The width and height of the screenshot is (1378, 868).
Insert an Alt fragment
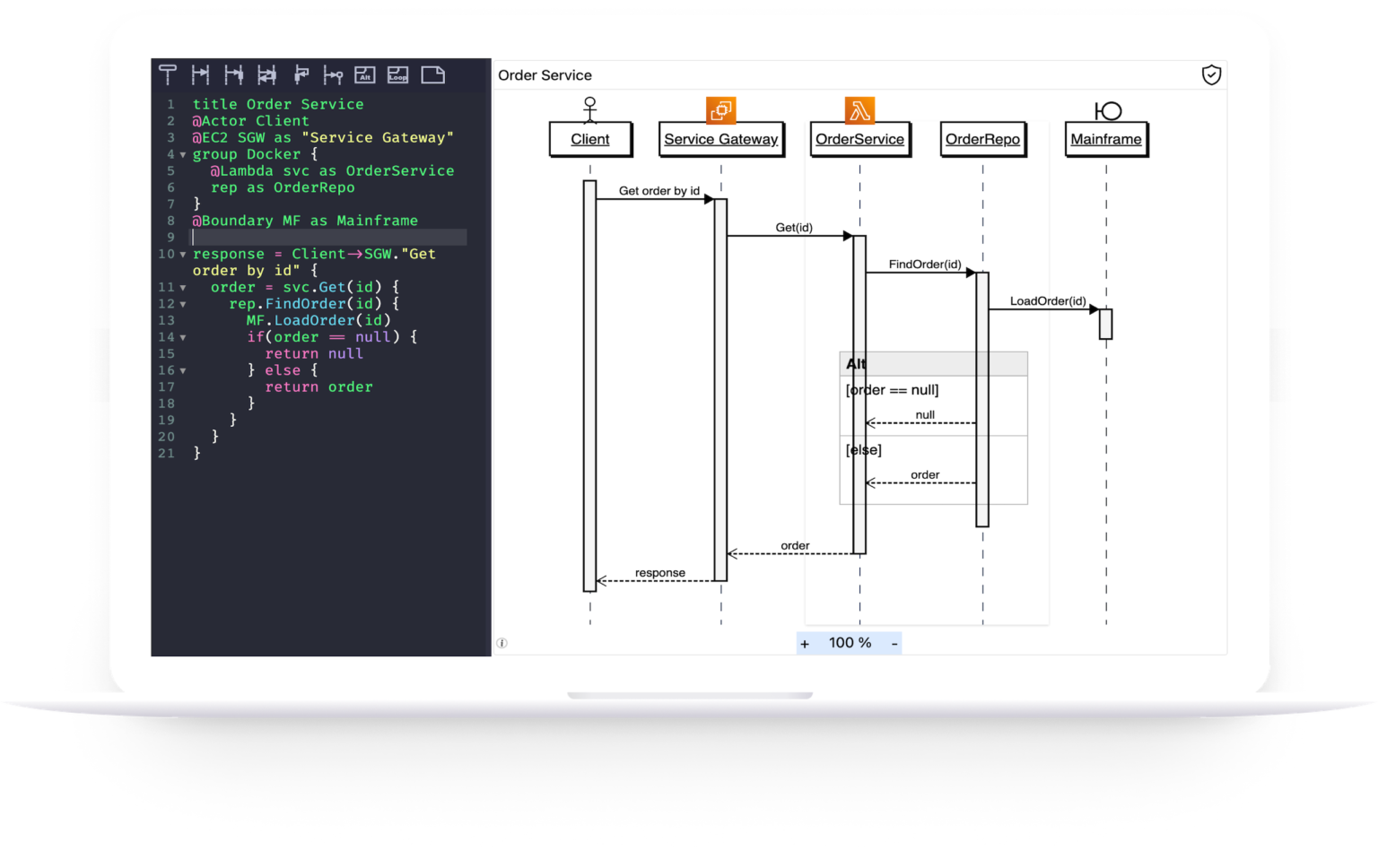365,75
